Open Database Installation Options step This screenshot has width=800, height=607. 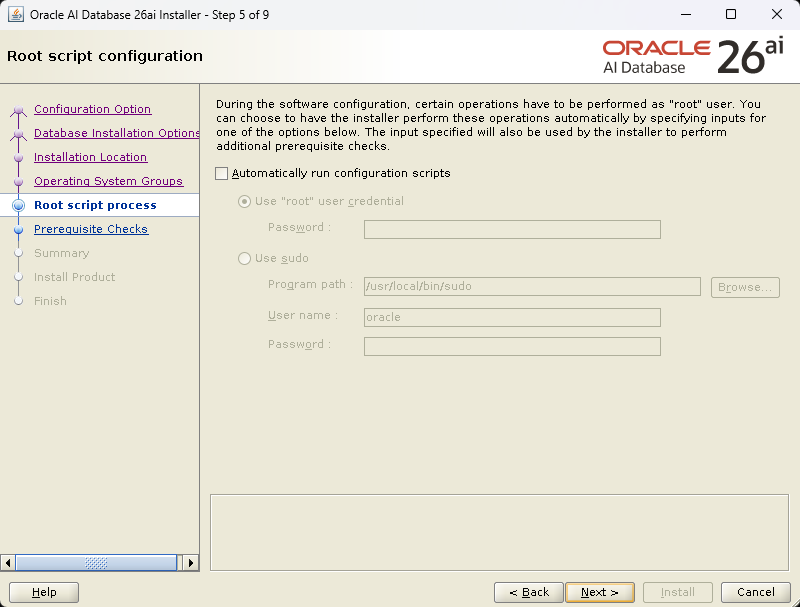tap(116, 133)
